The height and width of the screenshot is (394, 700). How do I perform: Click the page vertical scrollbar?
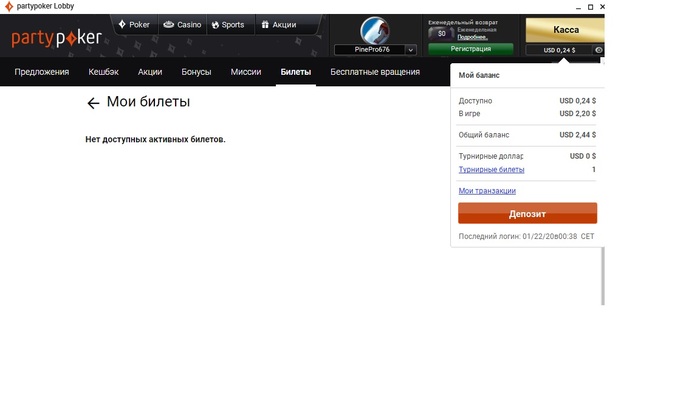point(603,276)
